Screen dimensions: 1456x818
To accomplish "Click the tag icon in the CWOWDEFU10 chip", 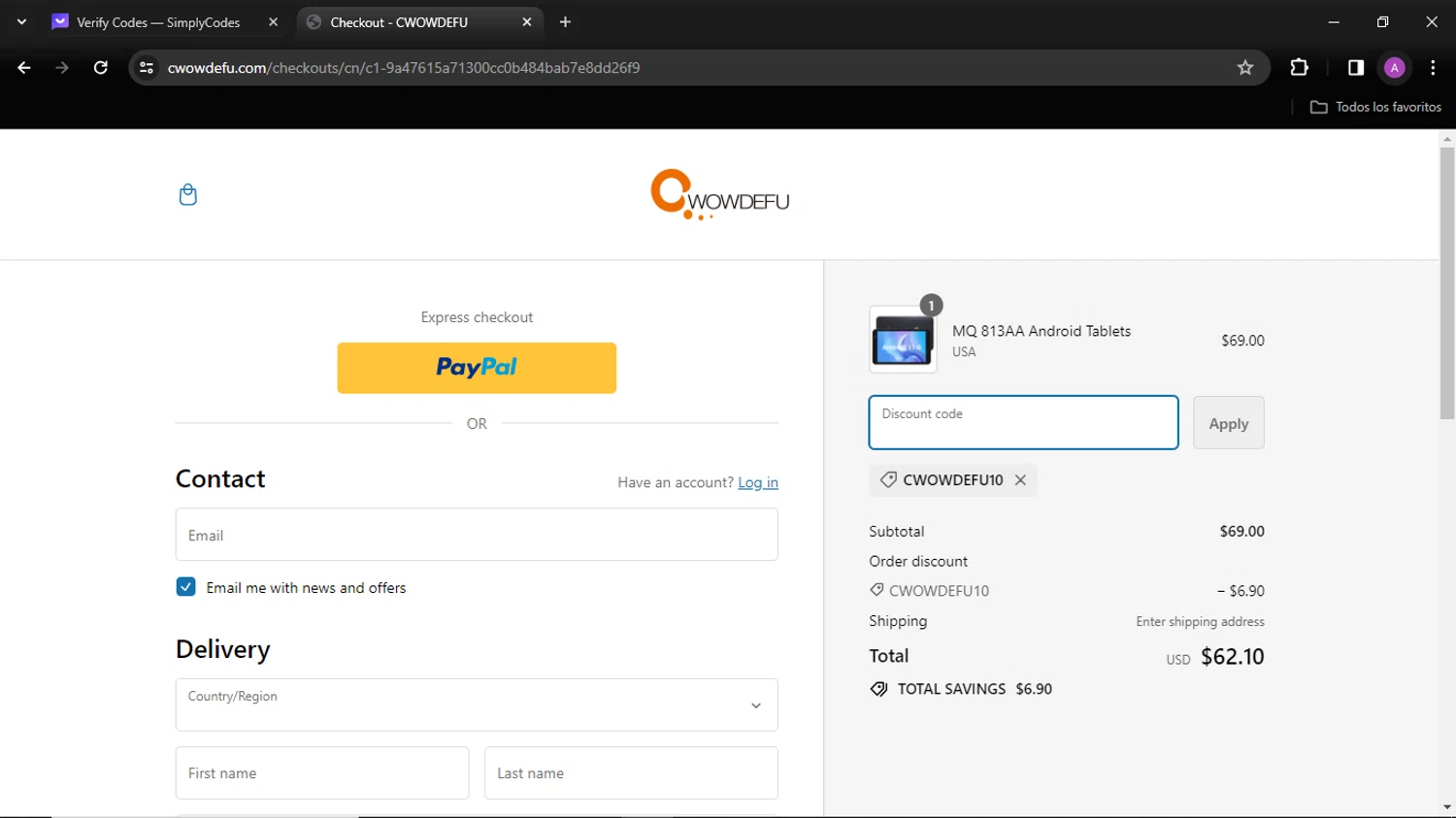I will point(888,479).
